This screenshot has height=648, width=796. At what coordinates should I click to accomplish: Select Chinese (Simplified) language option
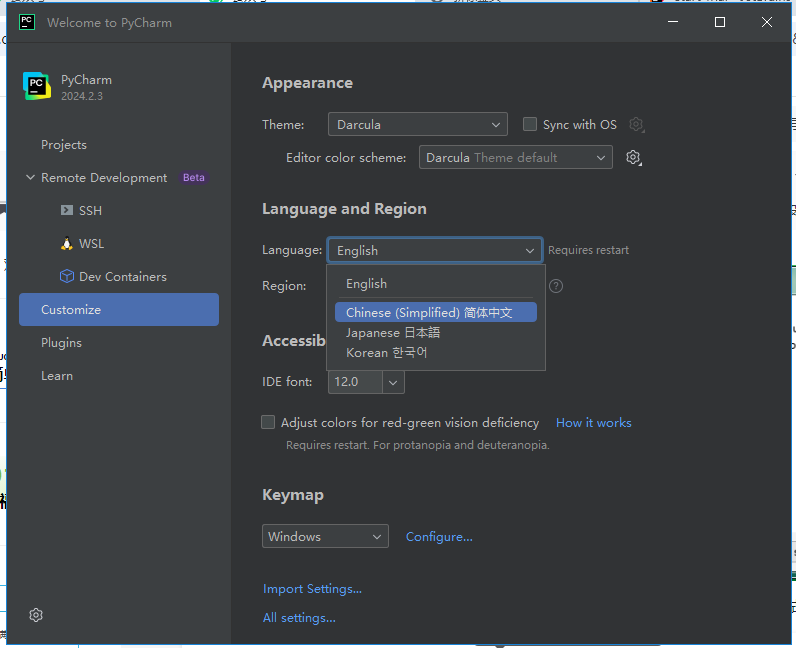[436, 312]
